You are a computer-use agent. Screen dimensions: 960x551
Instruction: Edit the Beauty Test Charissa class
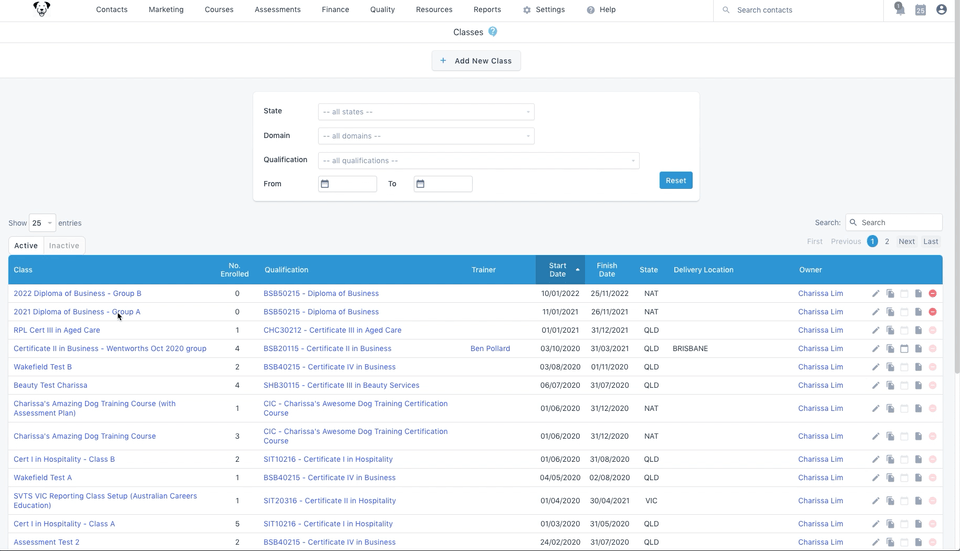pos(876,385)
